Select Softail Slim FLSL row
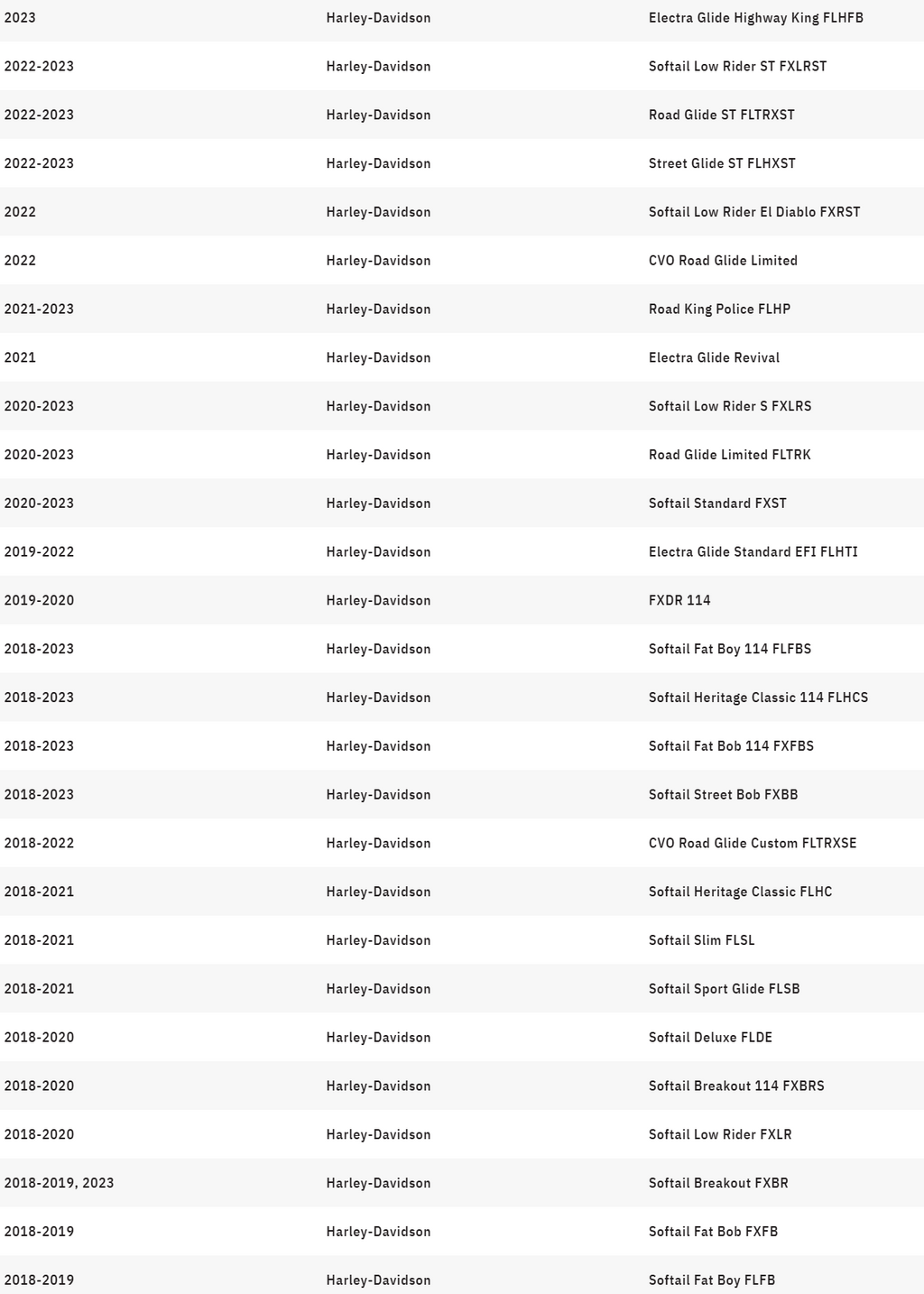 462,940
